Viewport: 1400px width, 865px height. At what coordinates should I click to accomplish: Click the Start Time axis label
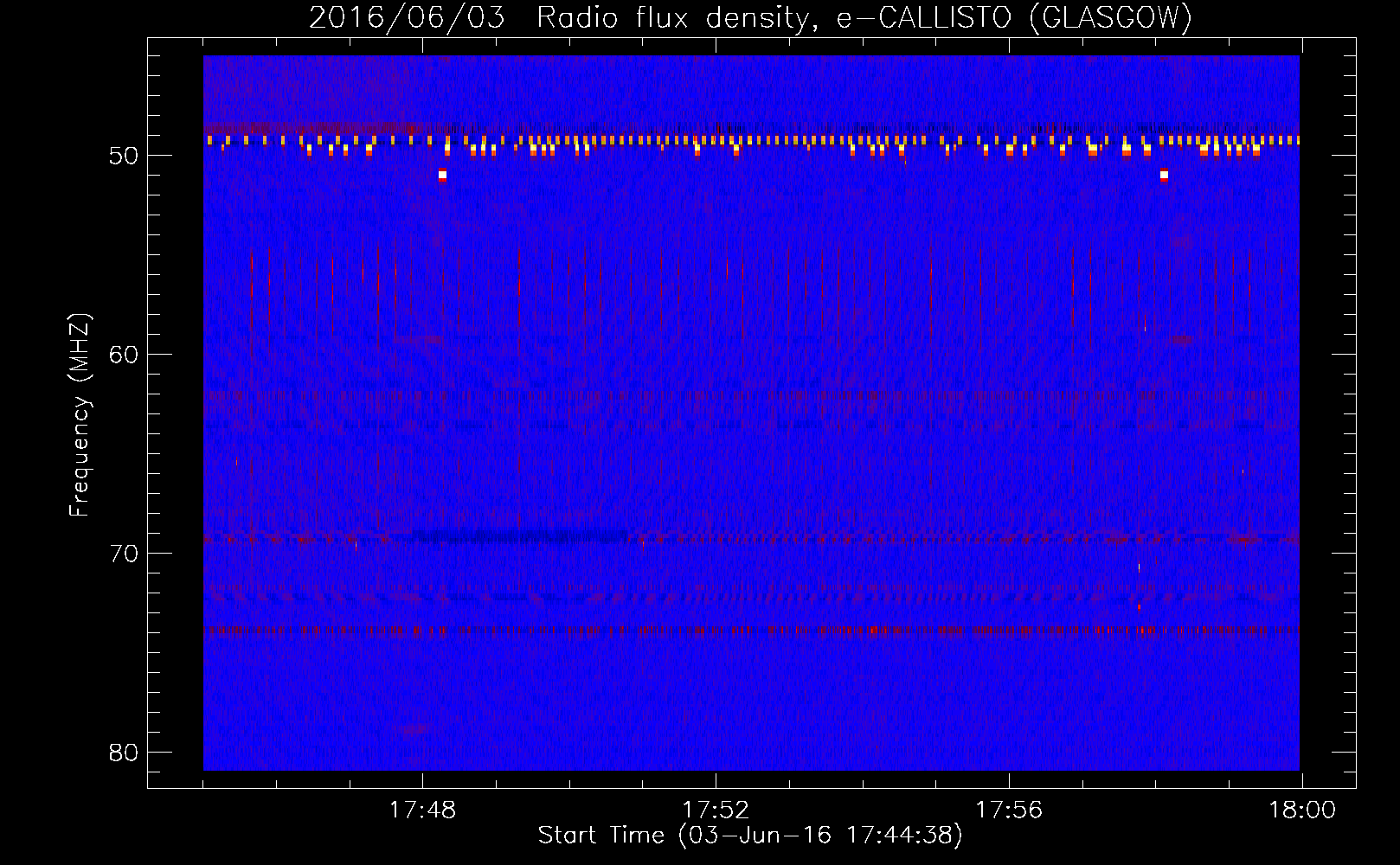[x=750, y=836]
